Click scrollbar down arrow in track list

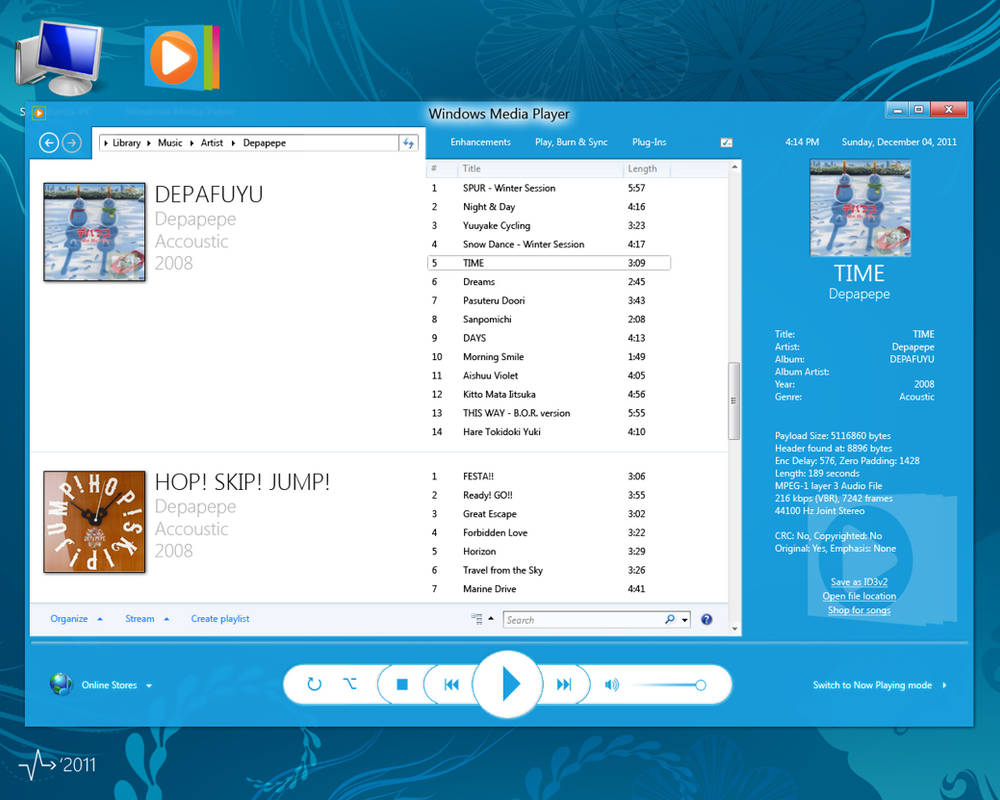point(734,628)
